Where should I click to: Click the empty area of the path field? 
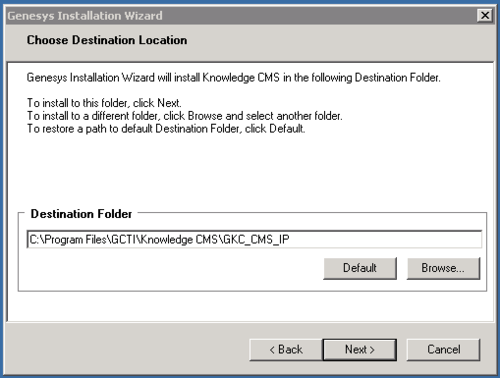[385, 240]
